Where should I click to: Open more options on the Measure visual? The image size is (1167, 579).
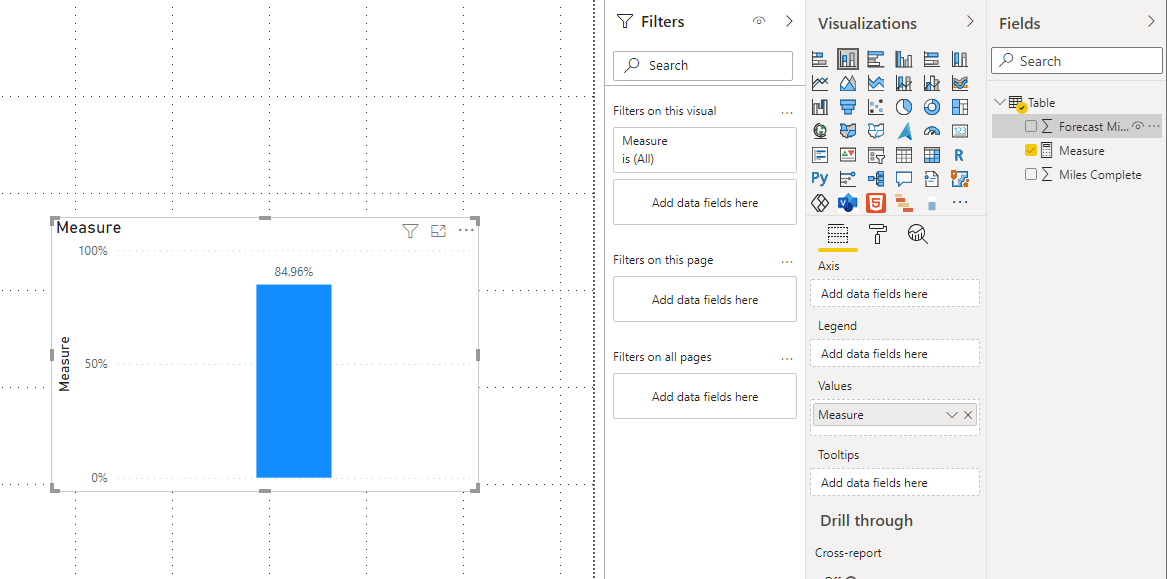coord(467,231)
